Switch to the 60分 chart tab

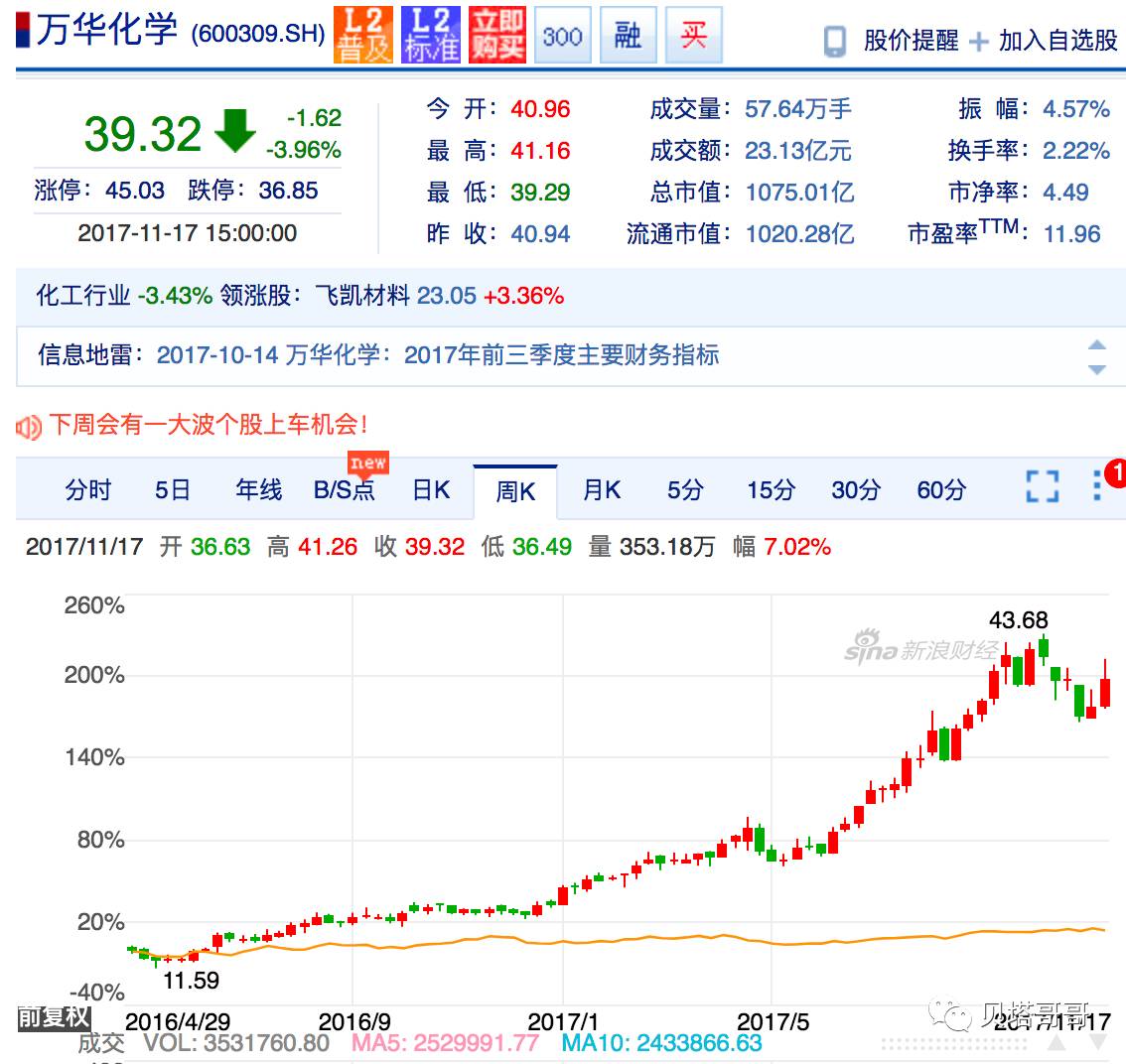[941, 490]
